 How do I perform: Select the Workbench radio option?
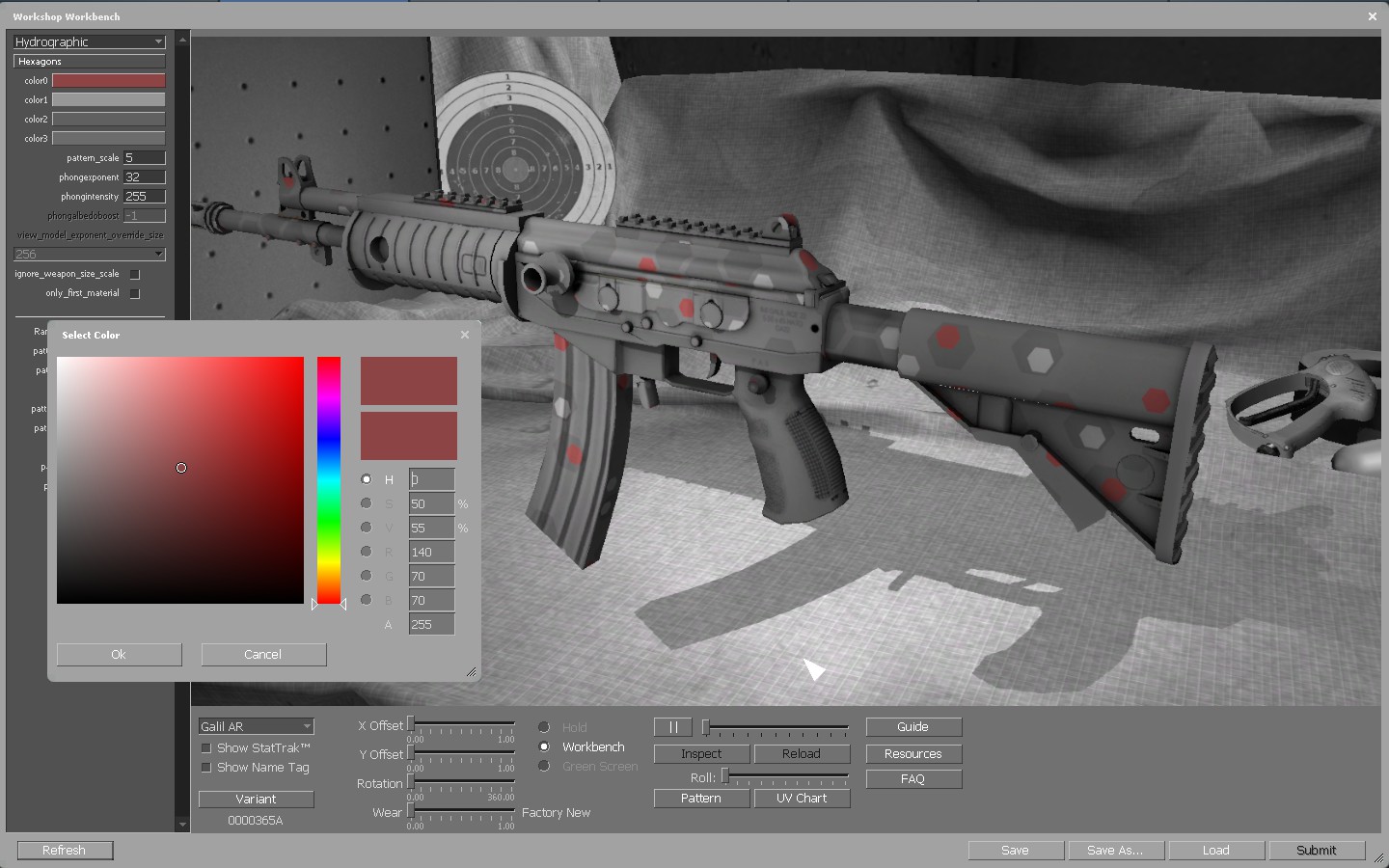coord(544,746)
